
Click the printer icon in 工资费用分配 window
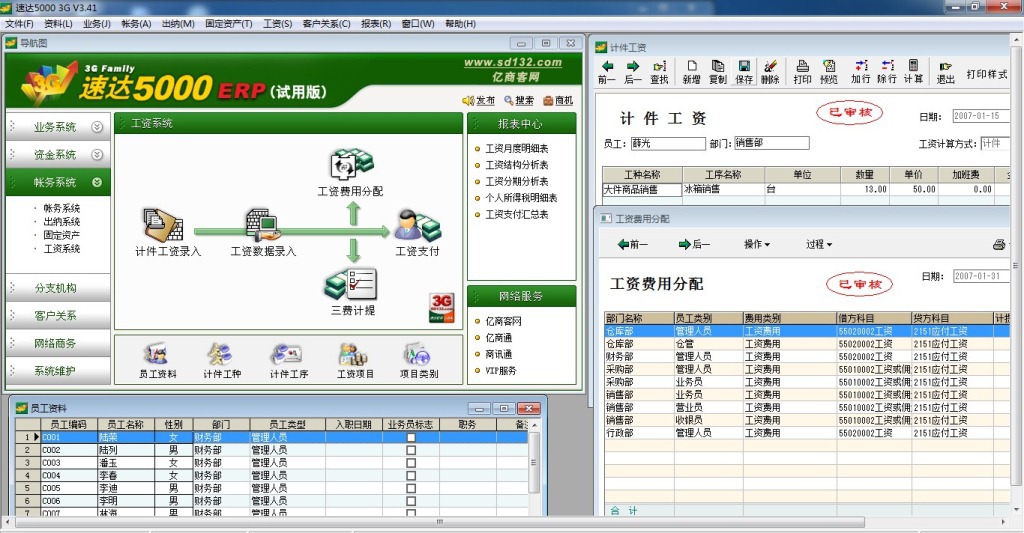[999, 244]
